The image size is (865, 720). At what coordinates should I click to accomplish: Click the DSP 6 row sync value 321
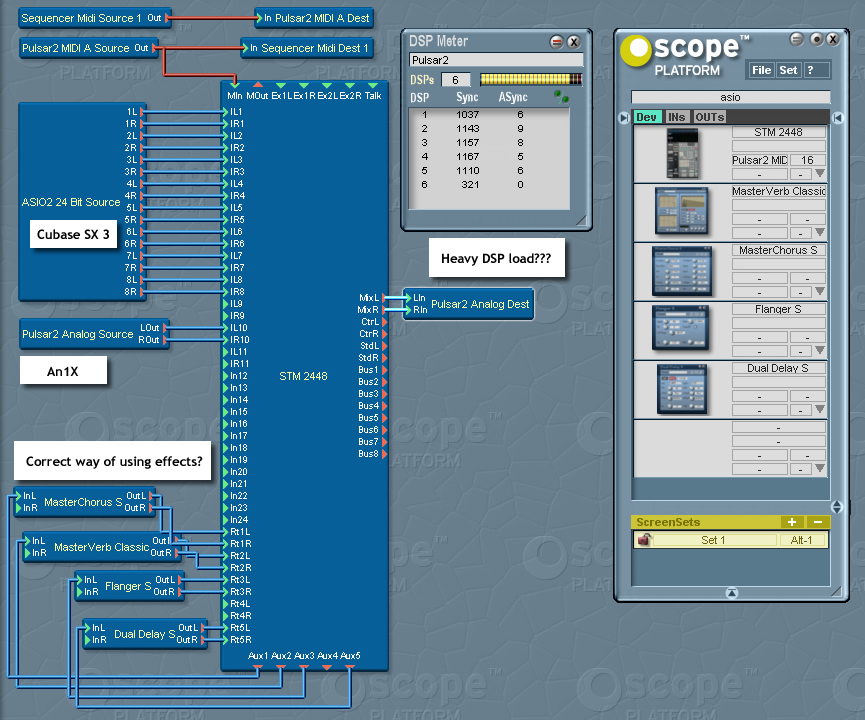tap(469, 185)
